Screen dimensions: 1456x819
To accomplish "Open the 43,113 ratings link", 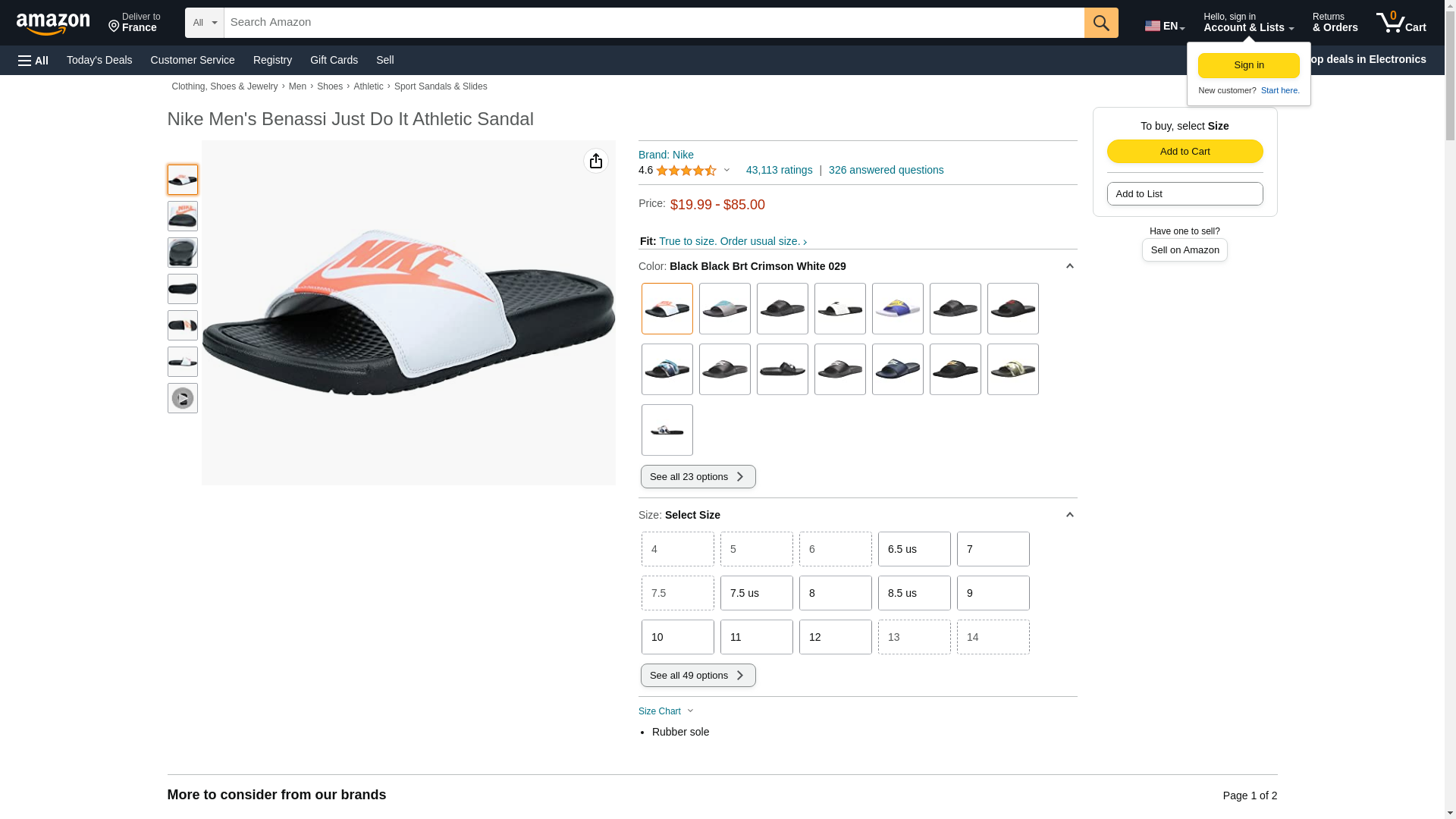I will coord(779,171).
